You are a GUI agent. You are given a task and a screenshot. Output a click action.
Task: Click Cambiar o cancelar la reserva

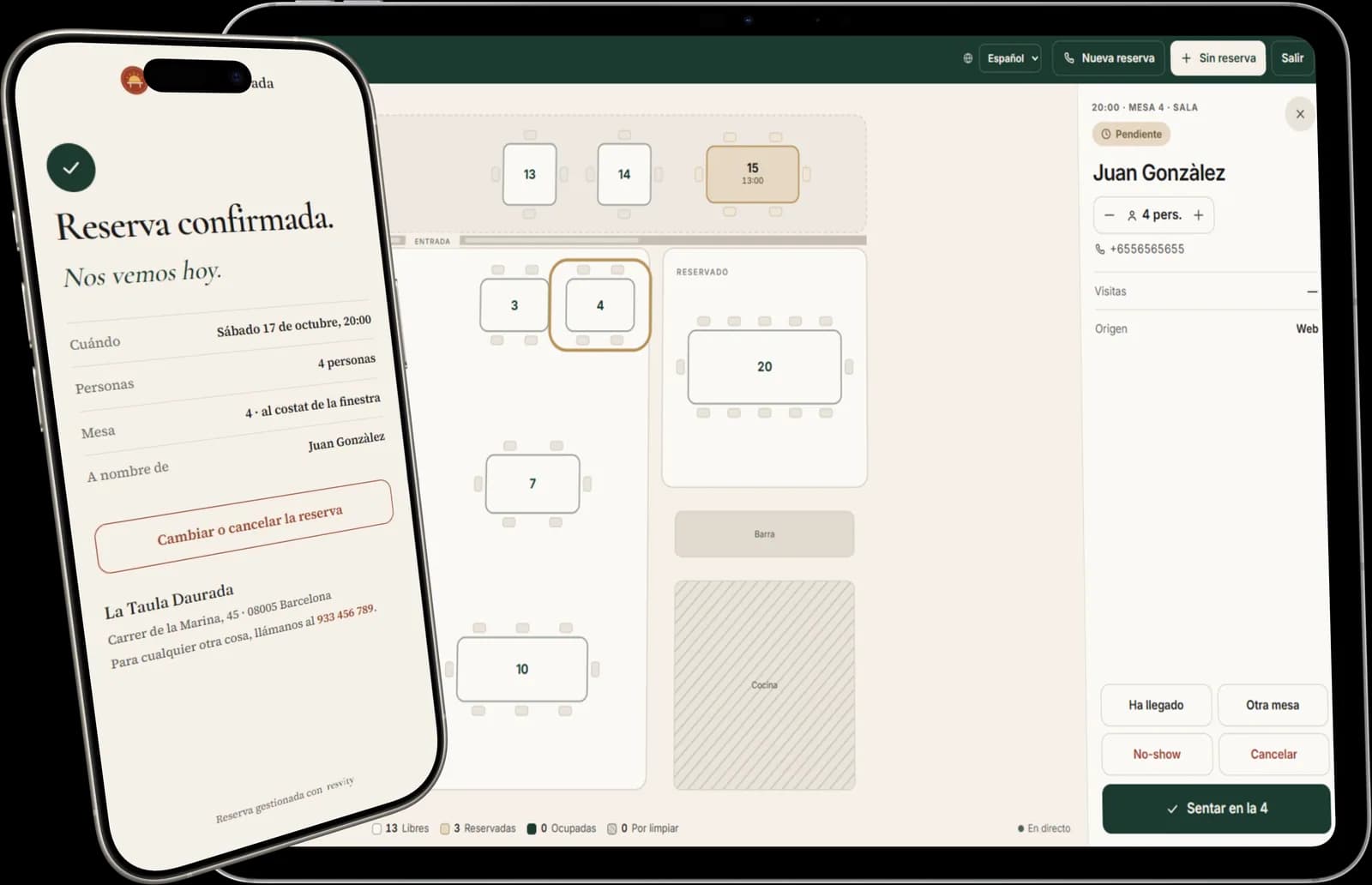click(x=245, y=526)
